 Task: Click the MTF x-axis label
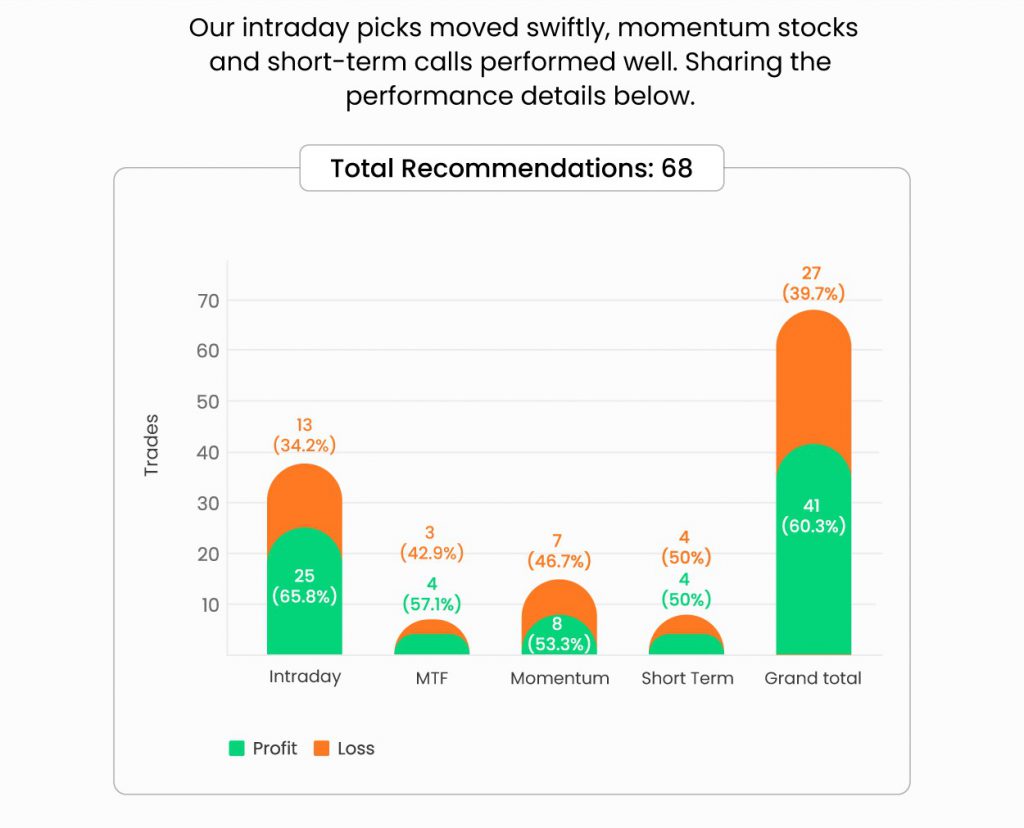point(431,678)
